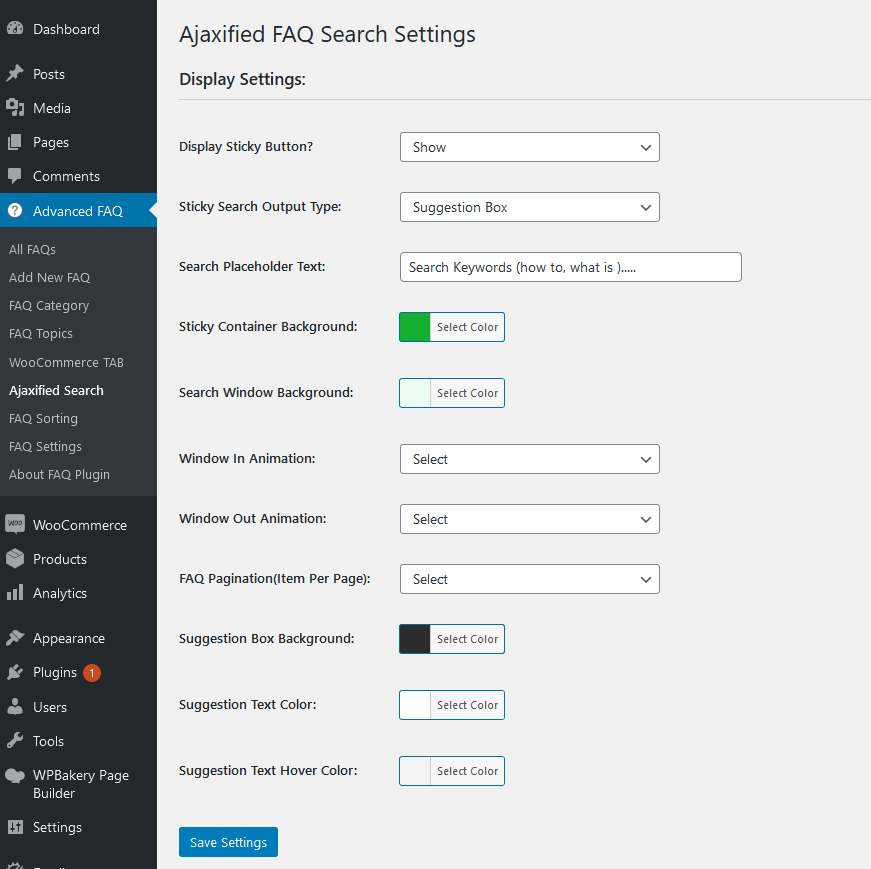Click the WooCommerce logo icon
871x869 pixels.
tap(15, 525)
